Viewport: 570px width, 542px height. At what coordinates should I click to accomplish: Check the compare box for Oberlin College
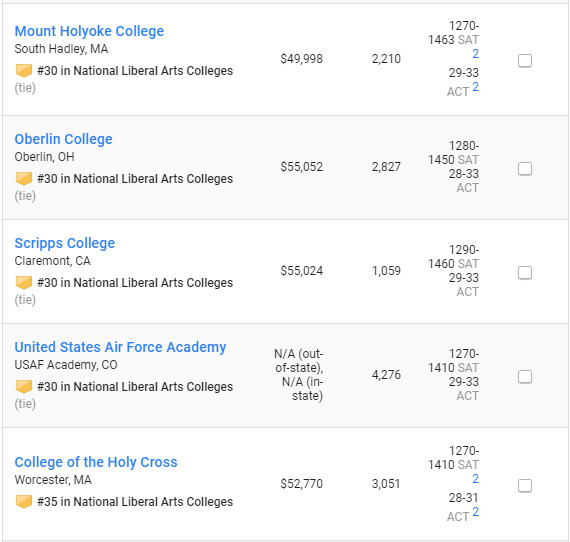[x=525, y=169]
